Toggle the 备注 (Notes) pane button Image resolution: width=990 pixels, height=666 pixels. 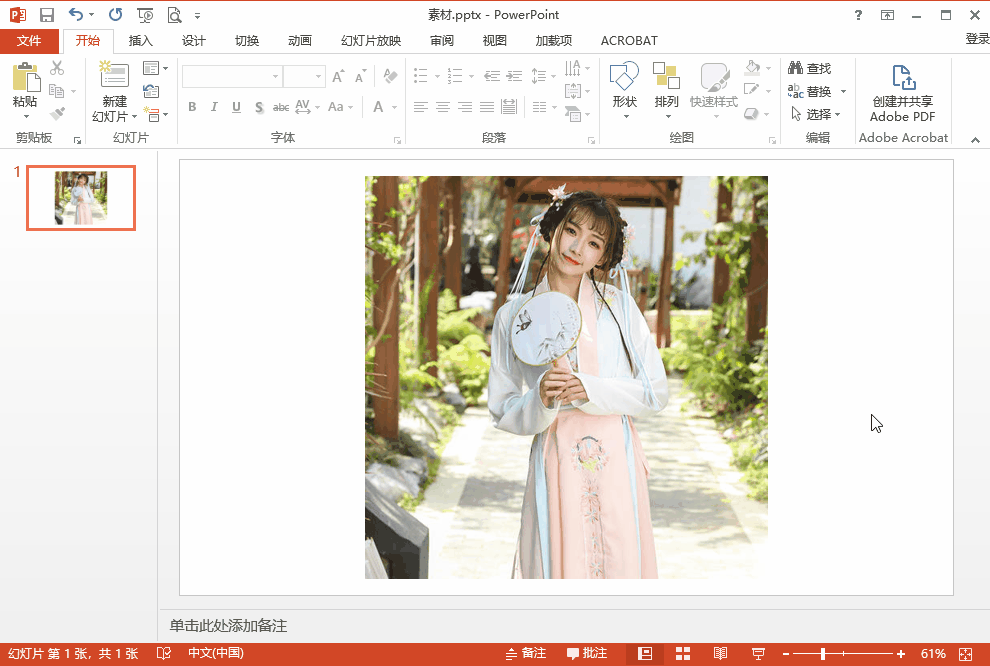tap(526, 654)
